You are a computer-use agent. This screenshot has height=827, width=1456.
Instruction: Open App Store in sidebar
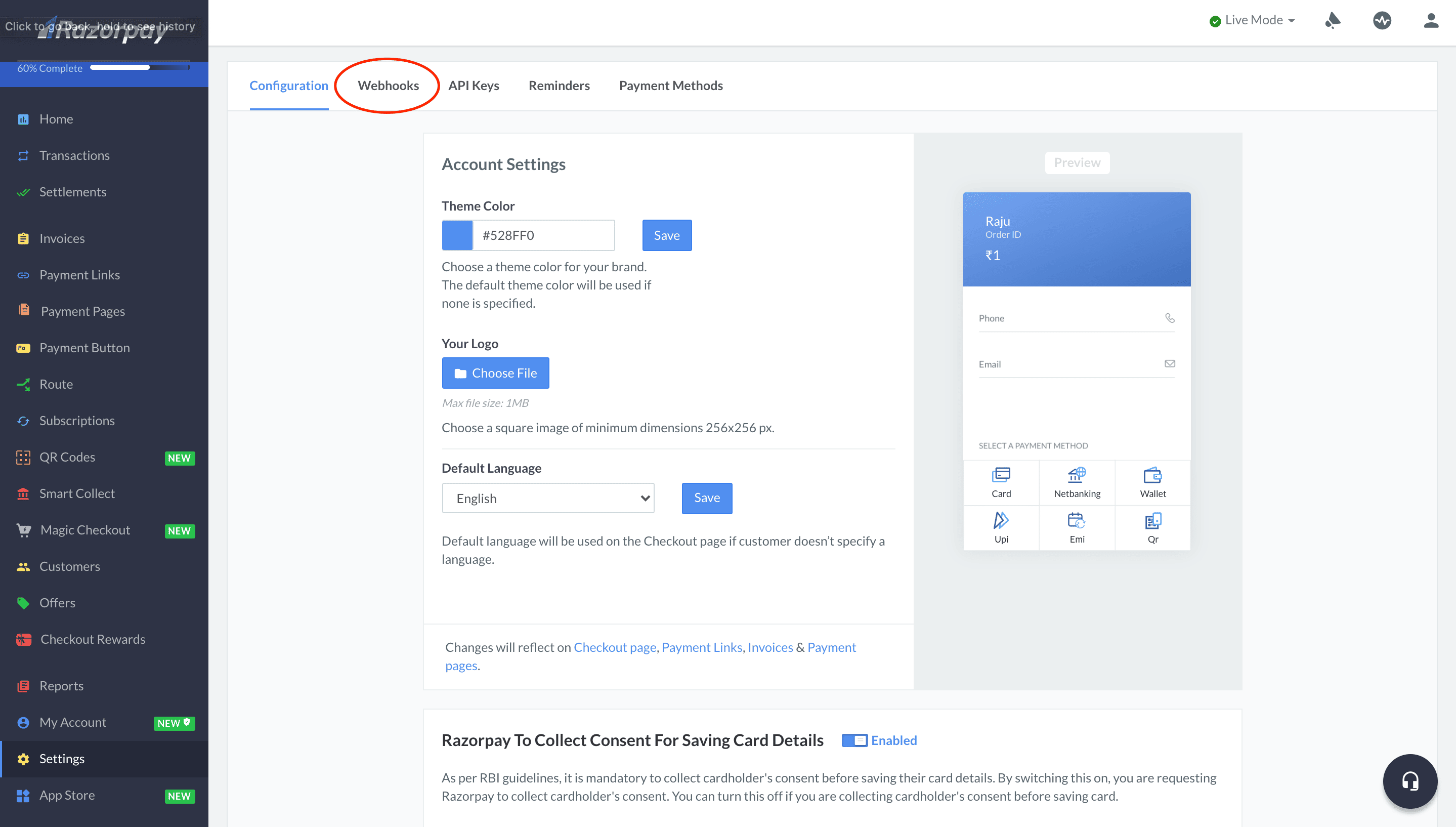tap(104, 795)
